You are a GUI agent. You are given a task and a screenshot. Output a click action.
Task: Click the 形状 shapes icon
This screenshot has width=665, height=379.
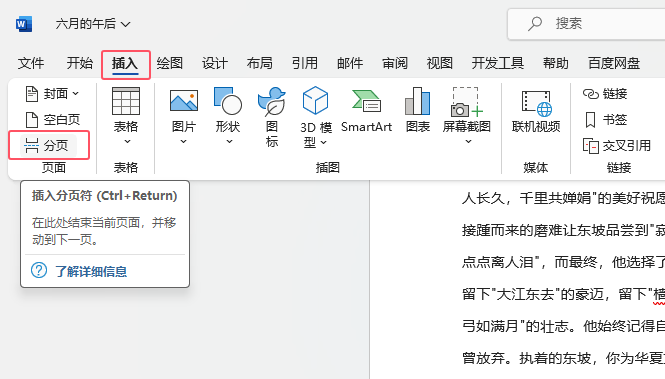(x=228, y=101)
